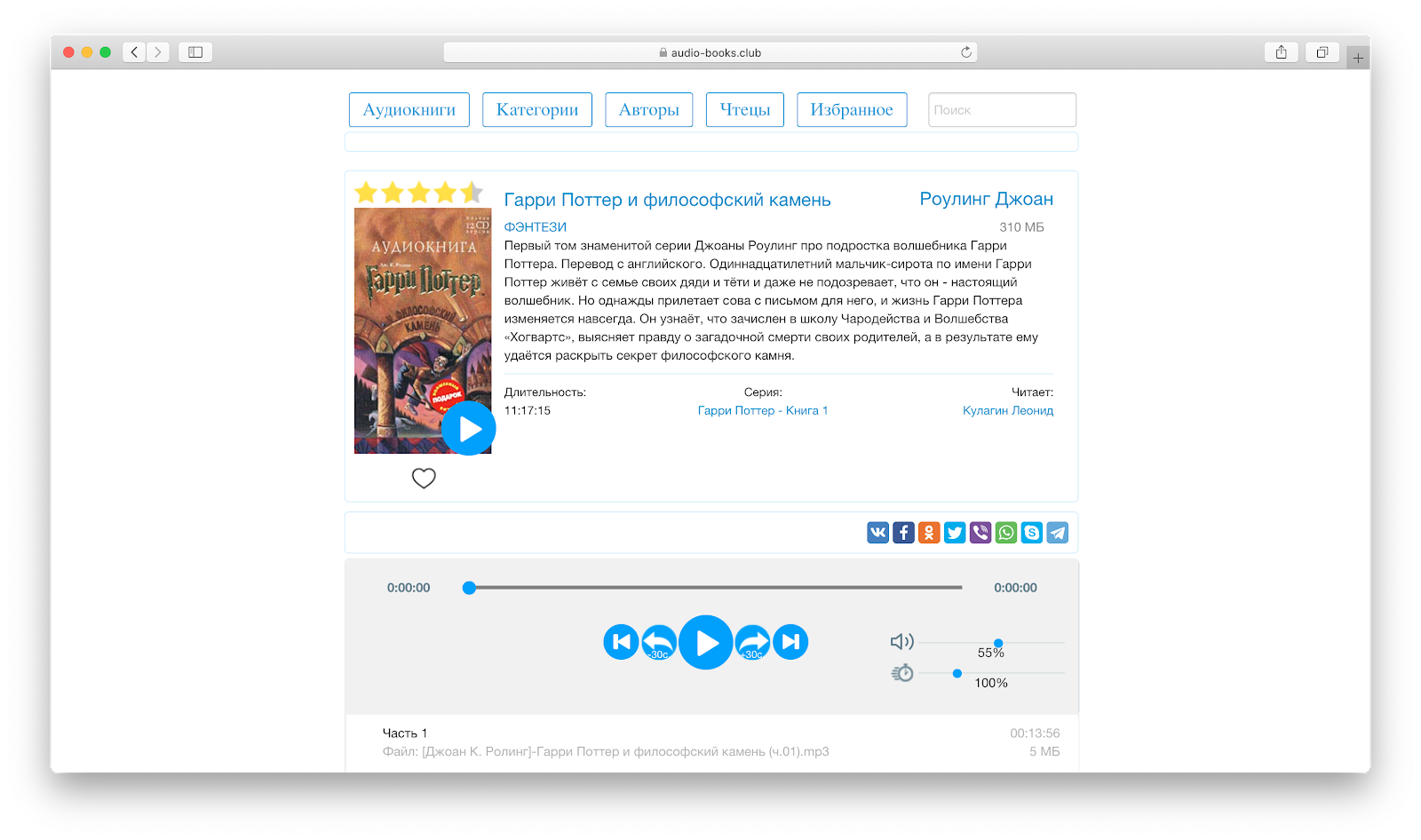Share the book via Telegram
The height and width of the screenshot is (840, 1421).
[1058, 533]
